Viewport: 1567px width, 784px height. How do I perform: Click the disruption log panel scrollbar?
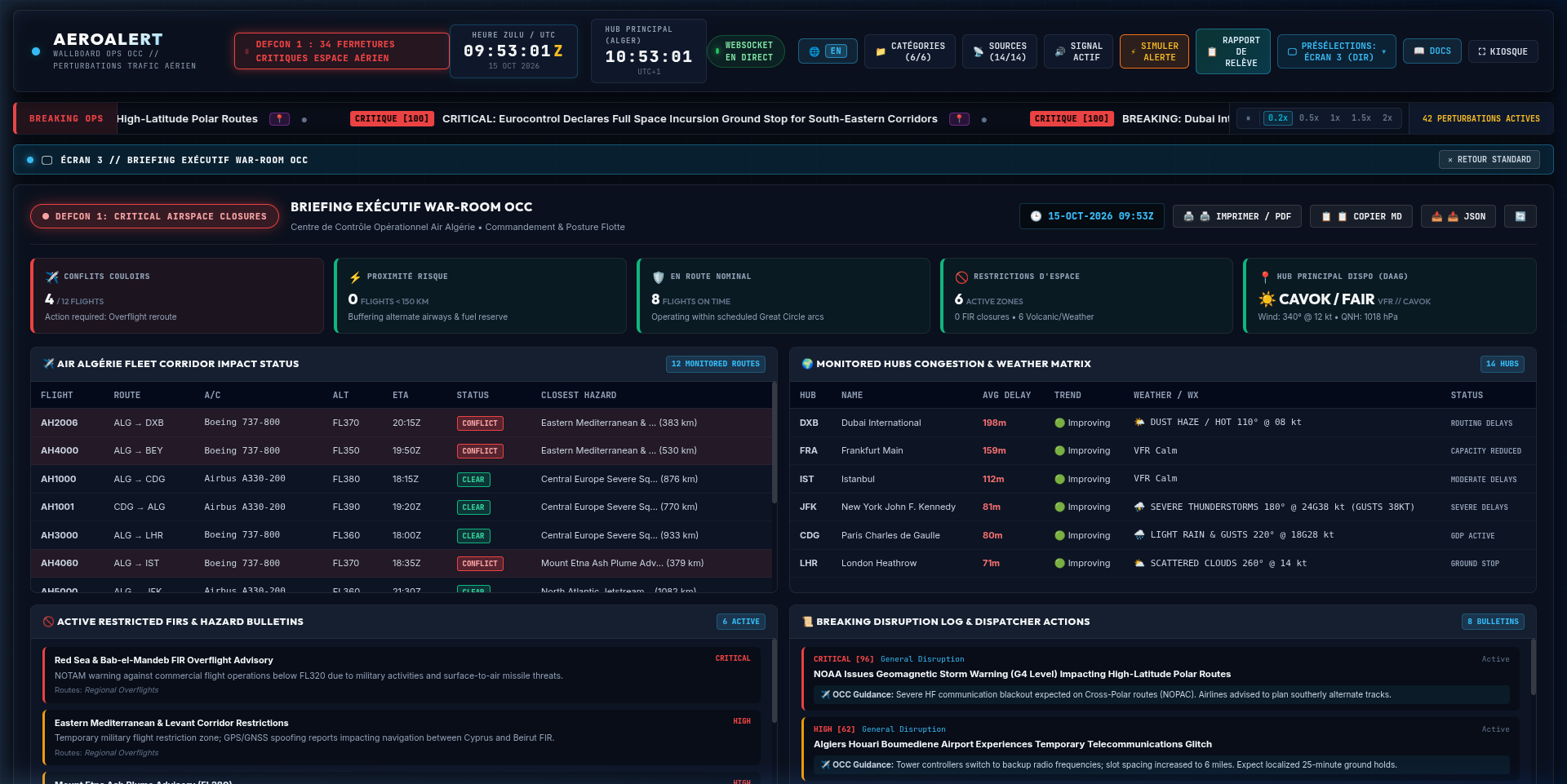1533,667
